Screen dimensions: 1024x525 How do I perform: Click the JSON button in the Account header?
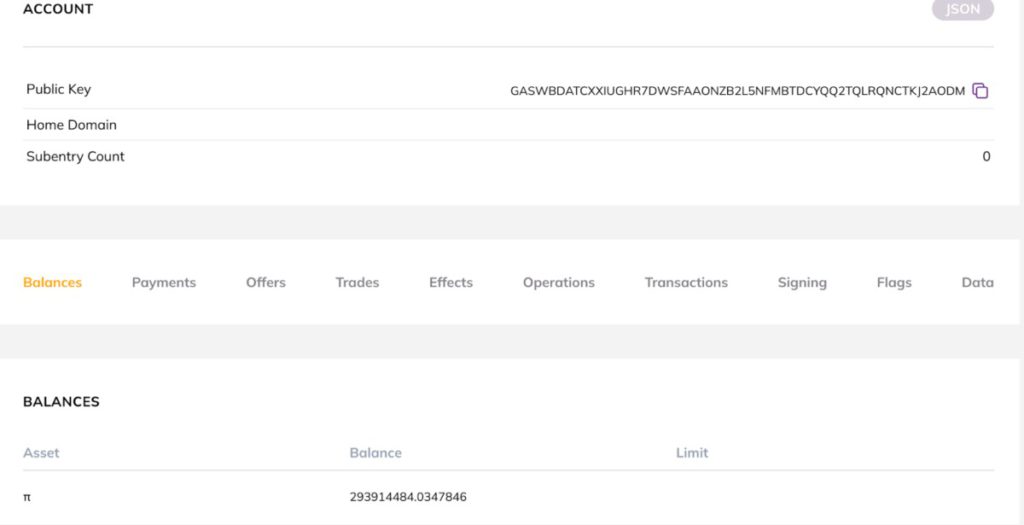coord(962,10)
